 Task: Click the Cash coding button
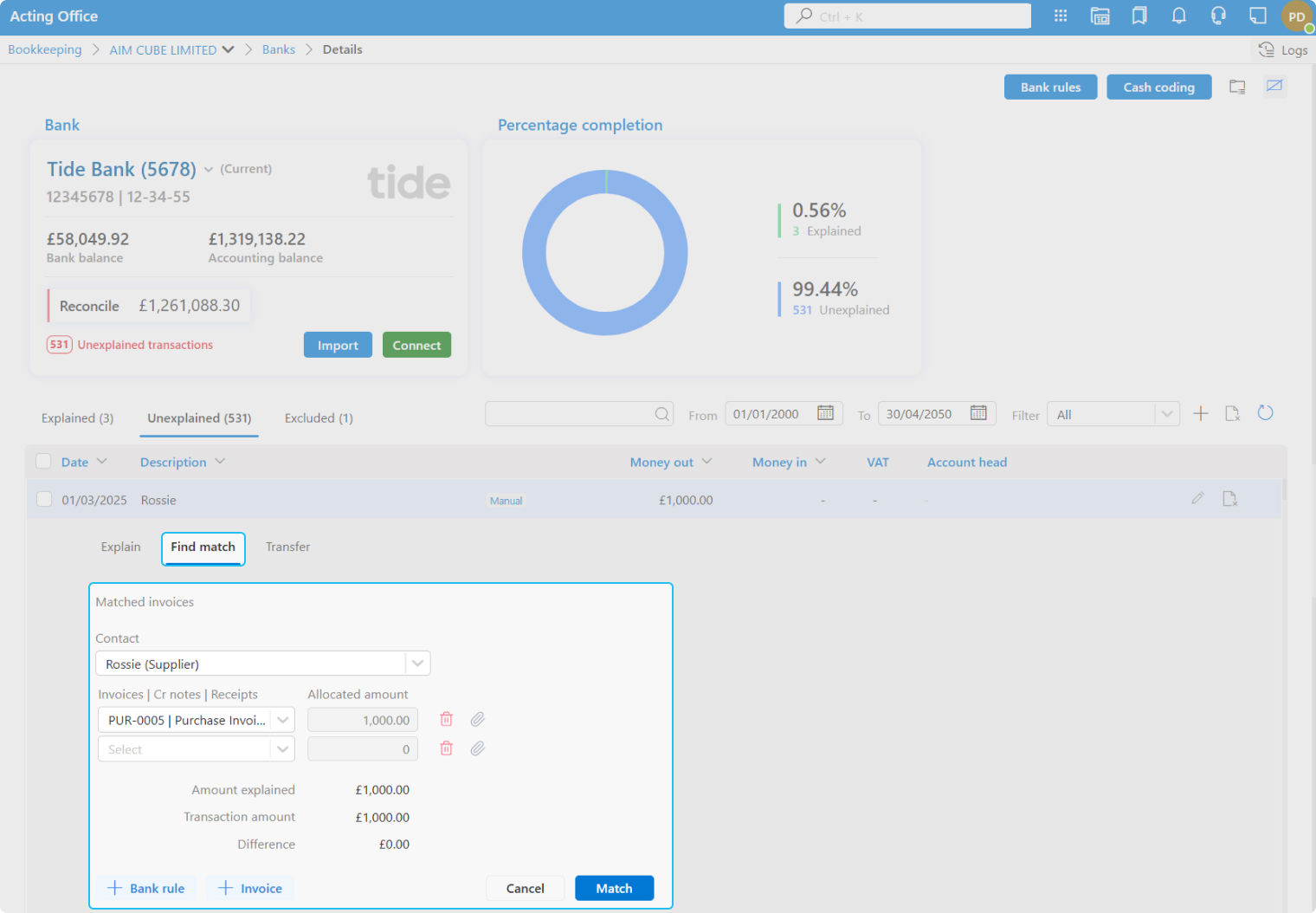pyautogui.click(x=1158, y=87)
